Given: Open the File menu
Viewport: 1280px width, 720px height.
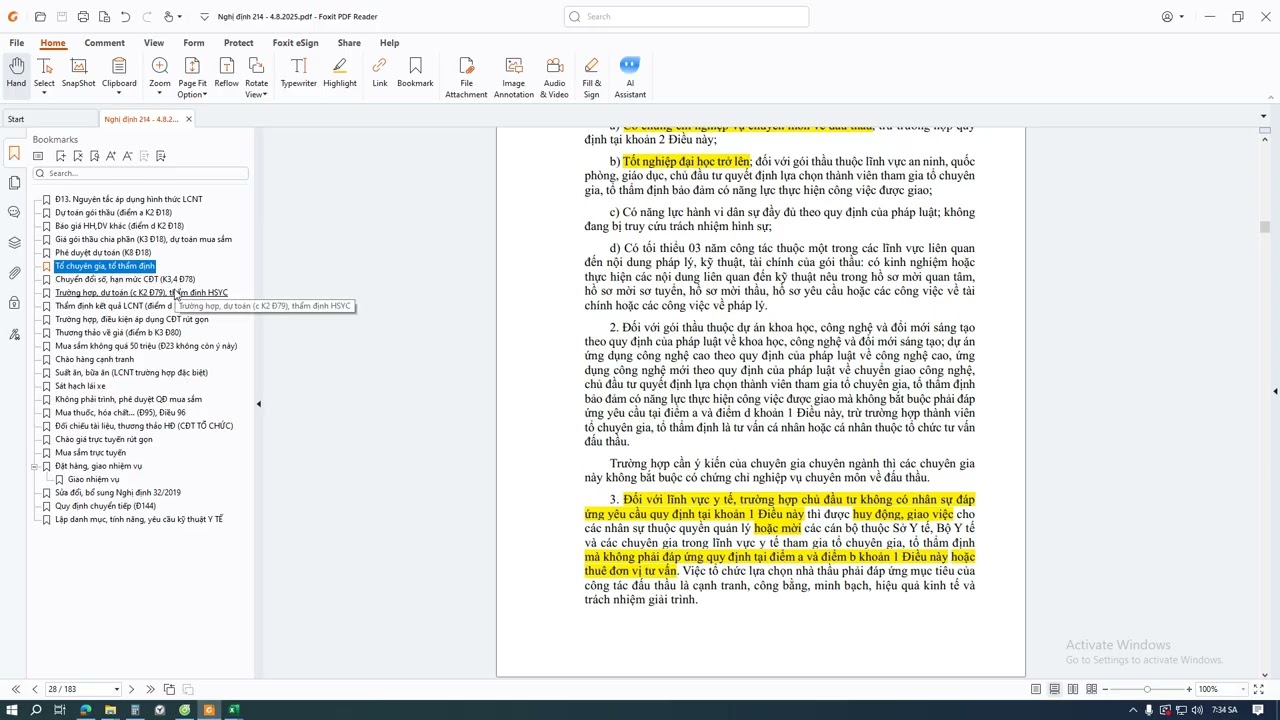Looking at the screenshot, I should (17, 43).
